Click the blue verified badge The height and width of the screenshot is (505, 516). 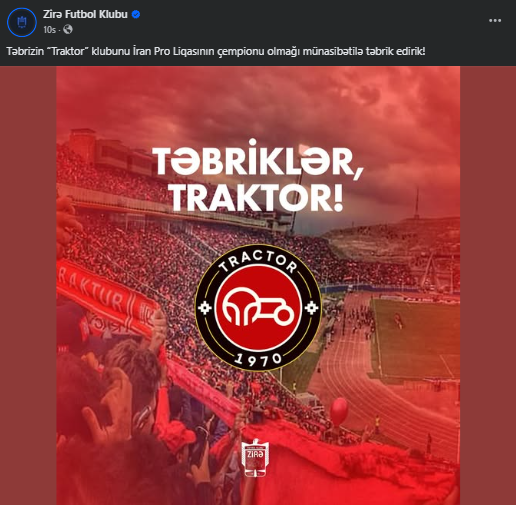(x=136, y=14)
